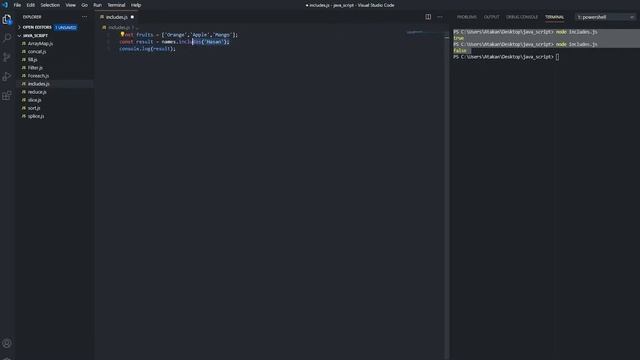Open the Accounts icon at sidebar bottom
Image resolution: width=640 pixels, height=360 pixels.
point(7,343)
